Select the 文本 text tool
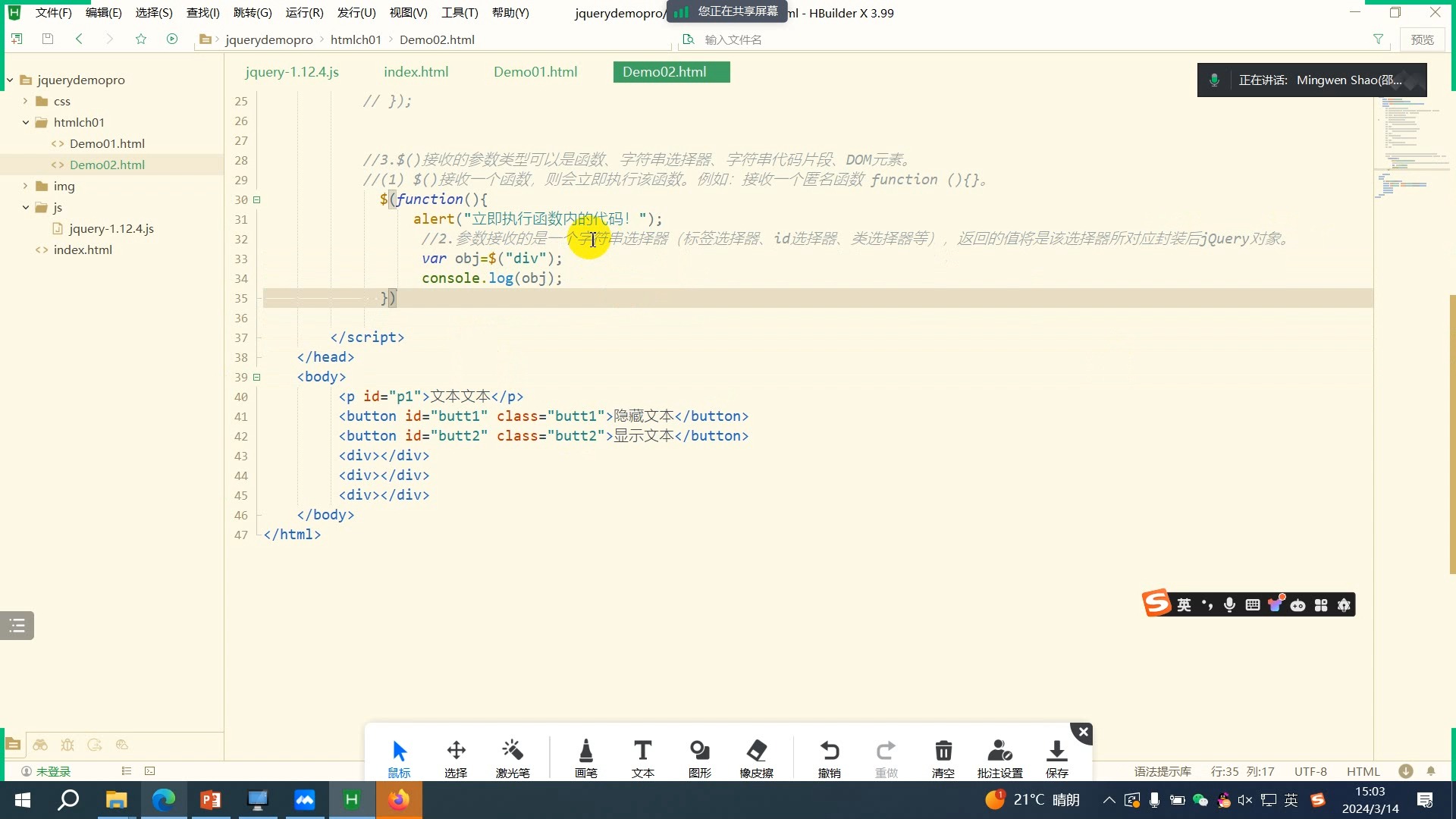The width and height of the screenshot is (1456, 819). 642,758
